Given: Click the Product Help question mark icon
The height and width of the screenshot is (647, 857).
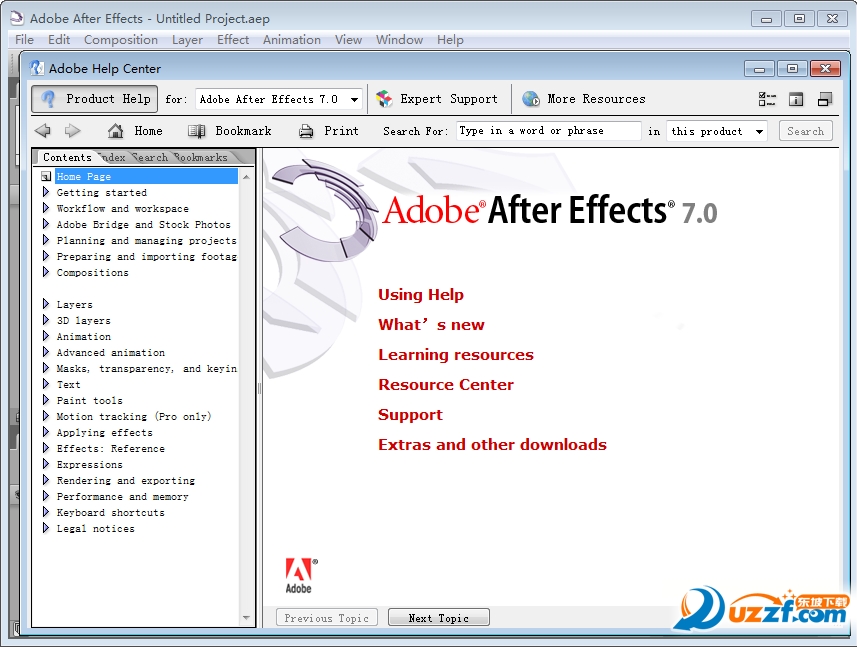Looking at the screenshot, I should pyautogui.click(x=48, y=99).
